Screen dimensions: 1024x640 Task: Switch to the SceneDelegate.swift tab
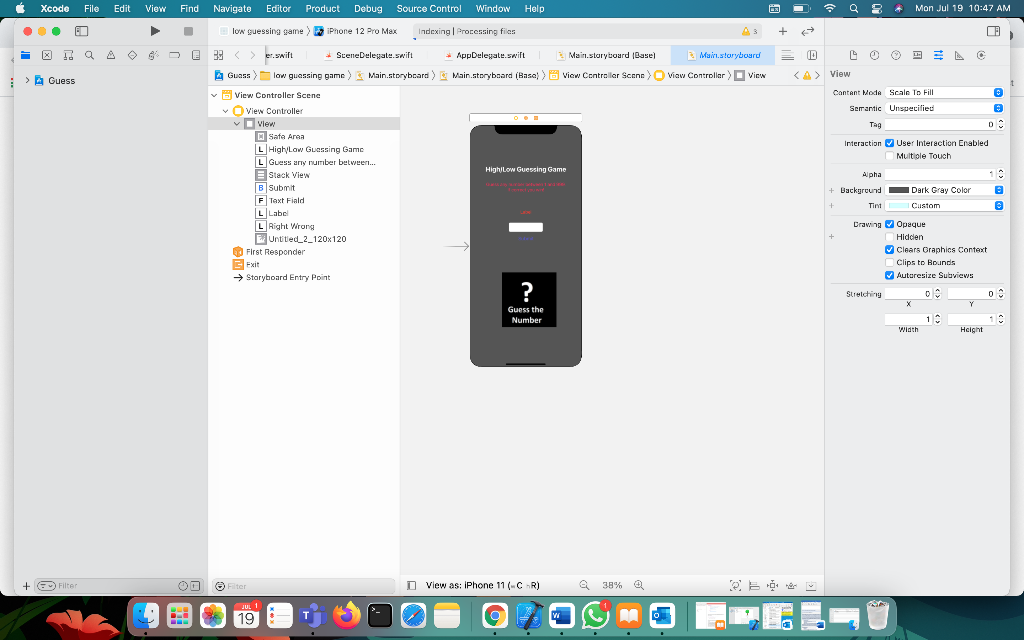pos(373,57)
